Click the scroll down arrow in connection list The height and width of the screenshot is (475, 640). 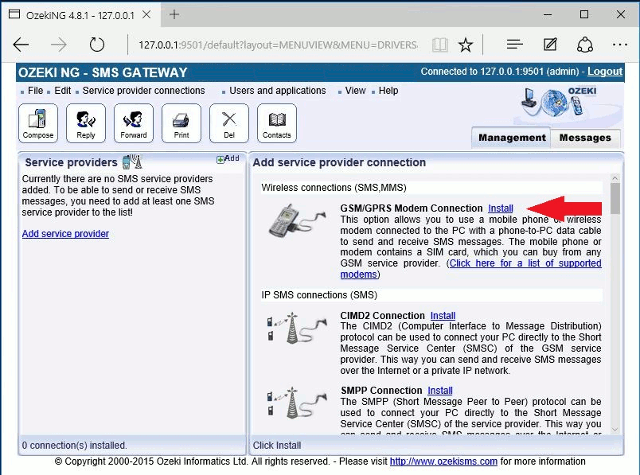(x=615, y=429)
